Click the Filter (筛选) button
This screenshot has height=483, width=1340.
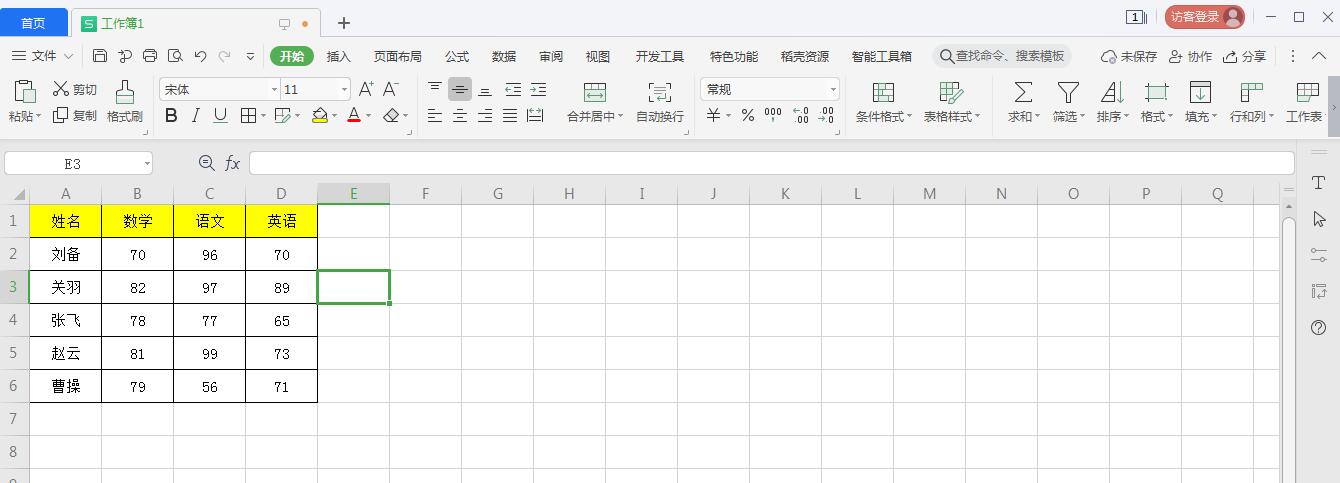point(1068,103)
